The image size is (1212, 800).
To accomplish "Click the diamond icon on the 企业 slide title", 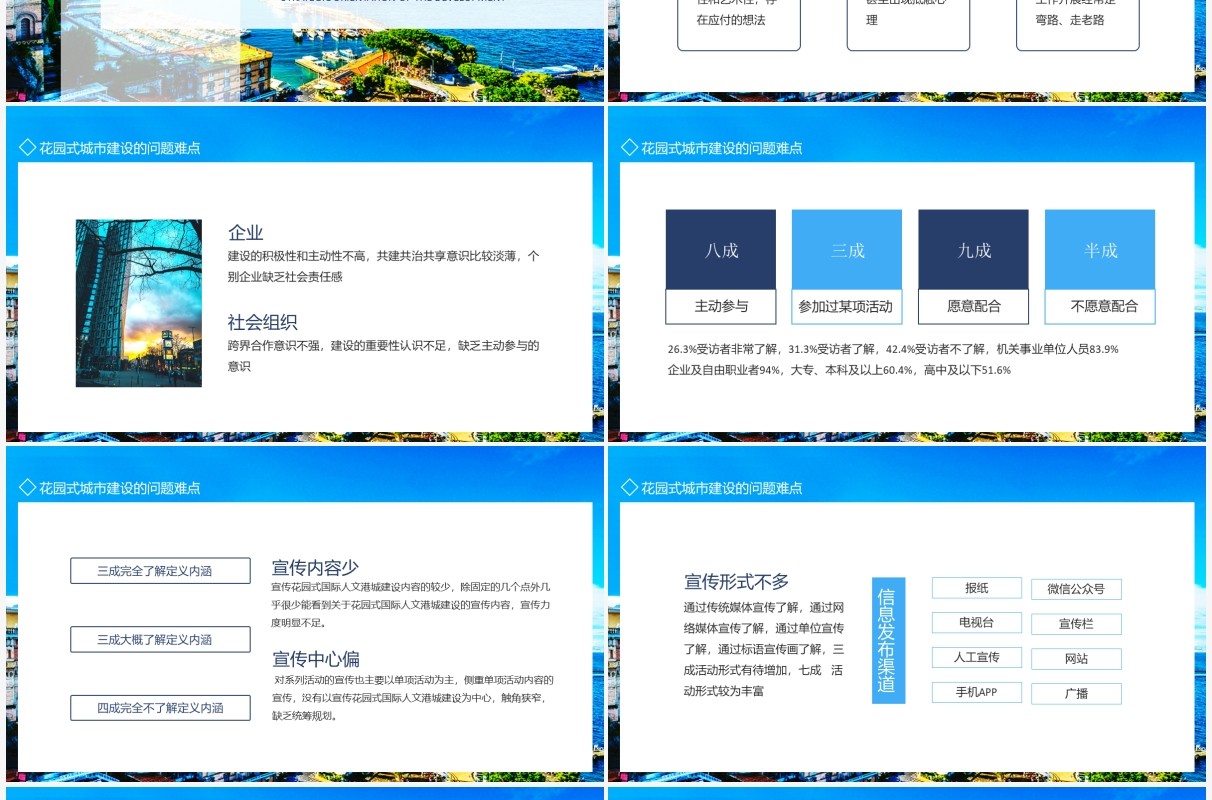I will [27, 148].
